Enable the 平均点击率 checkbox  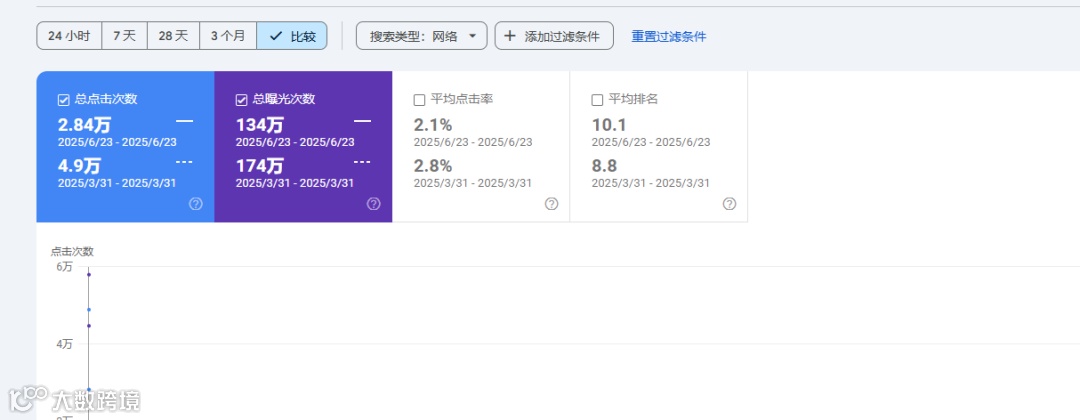point(419,100)
